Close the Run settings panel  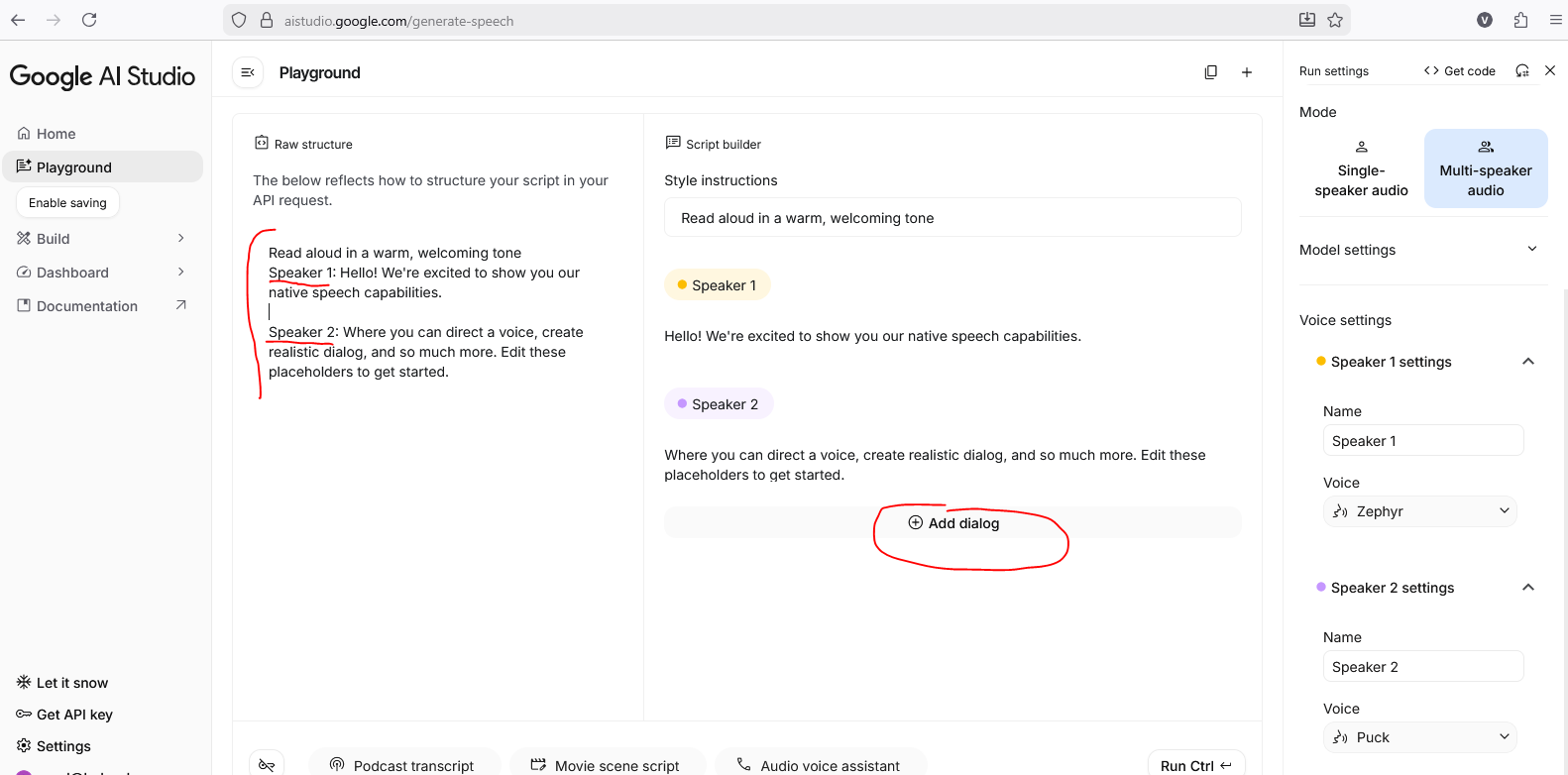(1550, 70)
